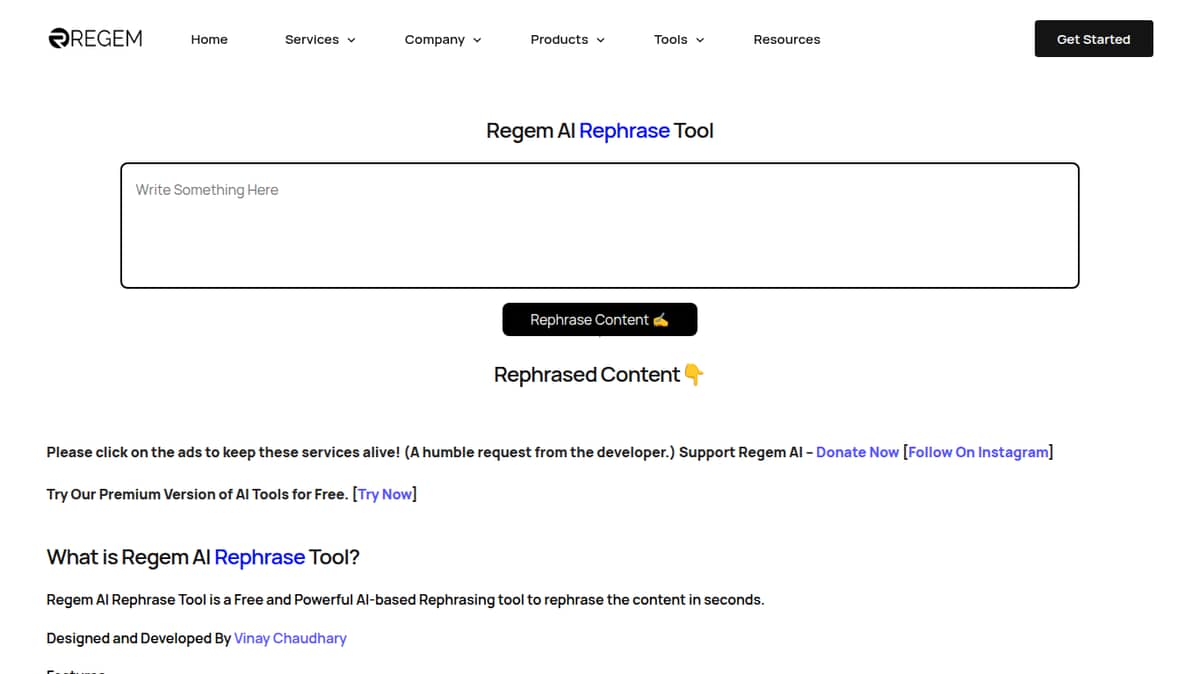This screenshot has width=1200, height=674.
Task: Click the What is Regem AI Rephrase Tool heading
Action: click(203, 557)
